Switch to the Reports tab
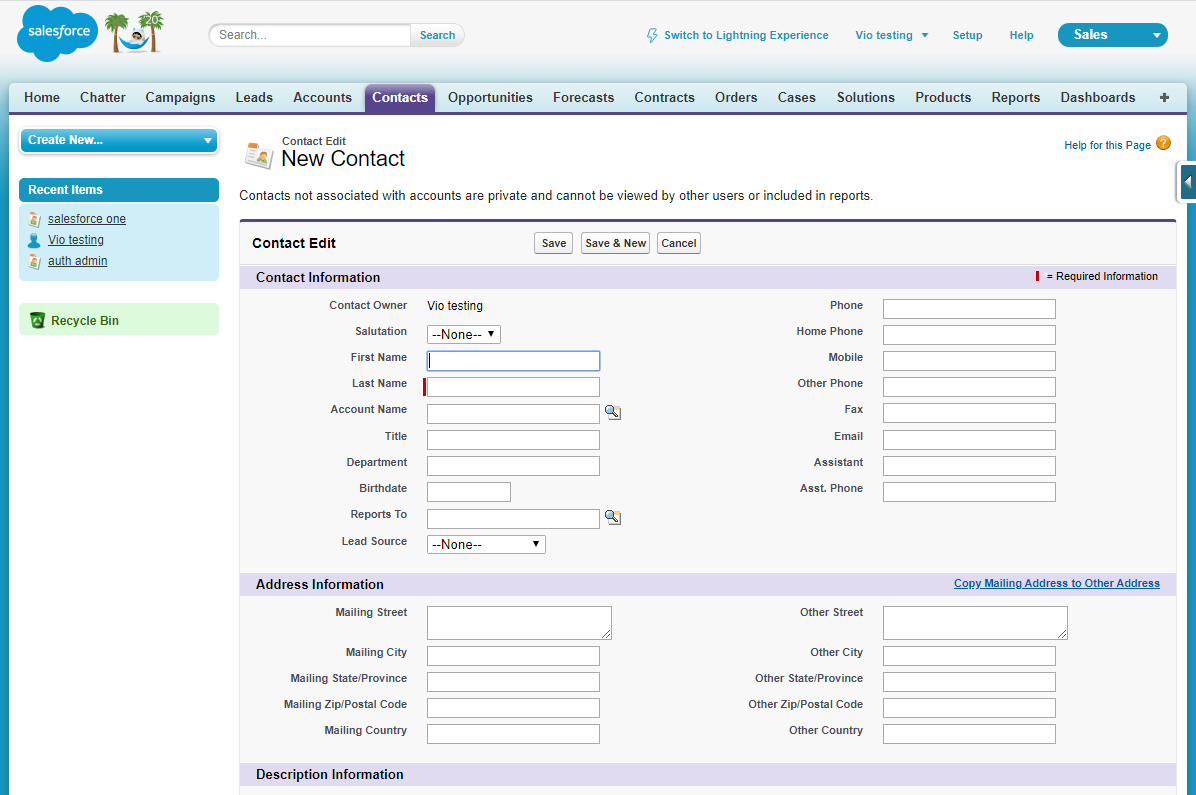1196x795 pixels. [x=1016, y=98]
